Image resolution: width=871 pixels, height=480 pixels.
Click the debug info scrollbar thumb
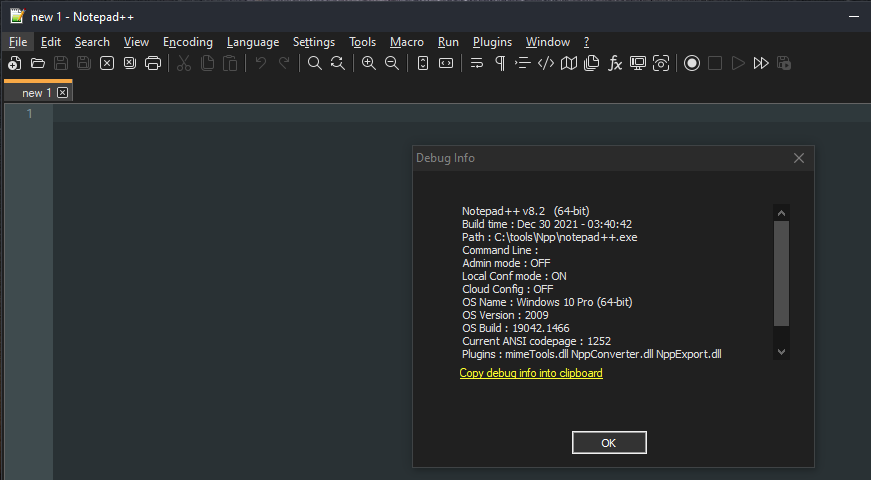782,273
